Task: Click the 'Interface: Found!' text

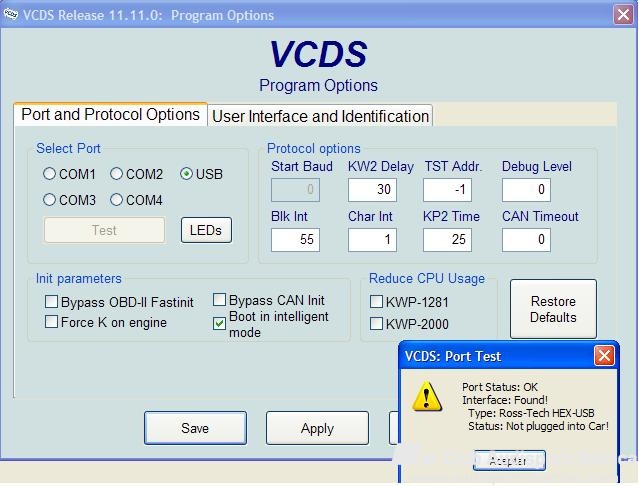Action: pyautogui.click(x=505, y=400)
